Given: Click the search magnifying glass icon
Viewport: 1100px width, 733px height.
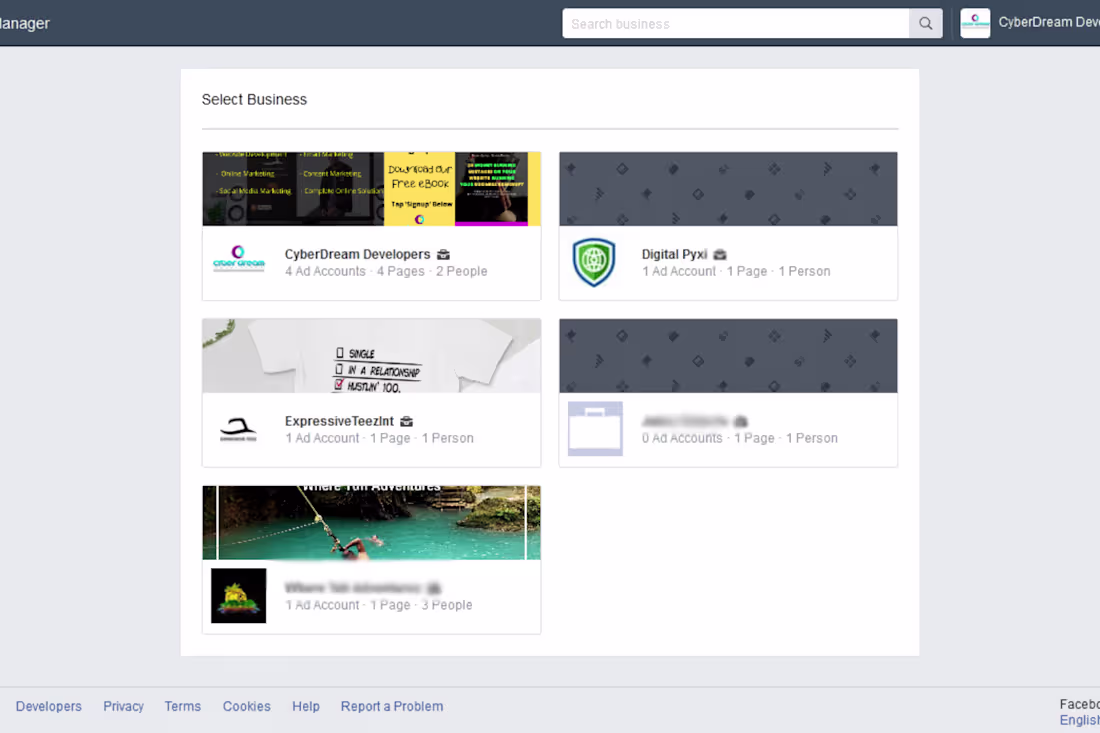Looking at the screenshot, I should [x=925, y=23].
